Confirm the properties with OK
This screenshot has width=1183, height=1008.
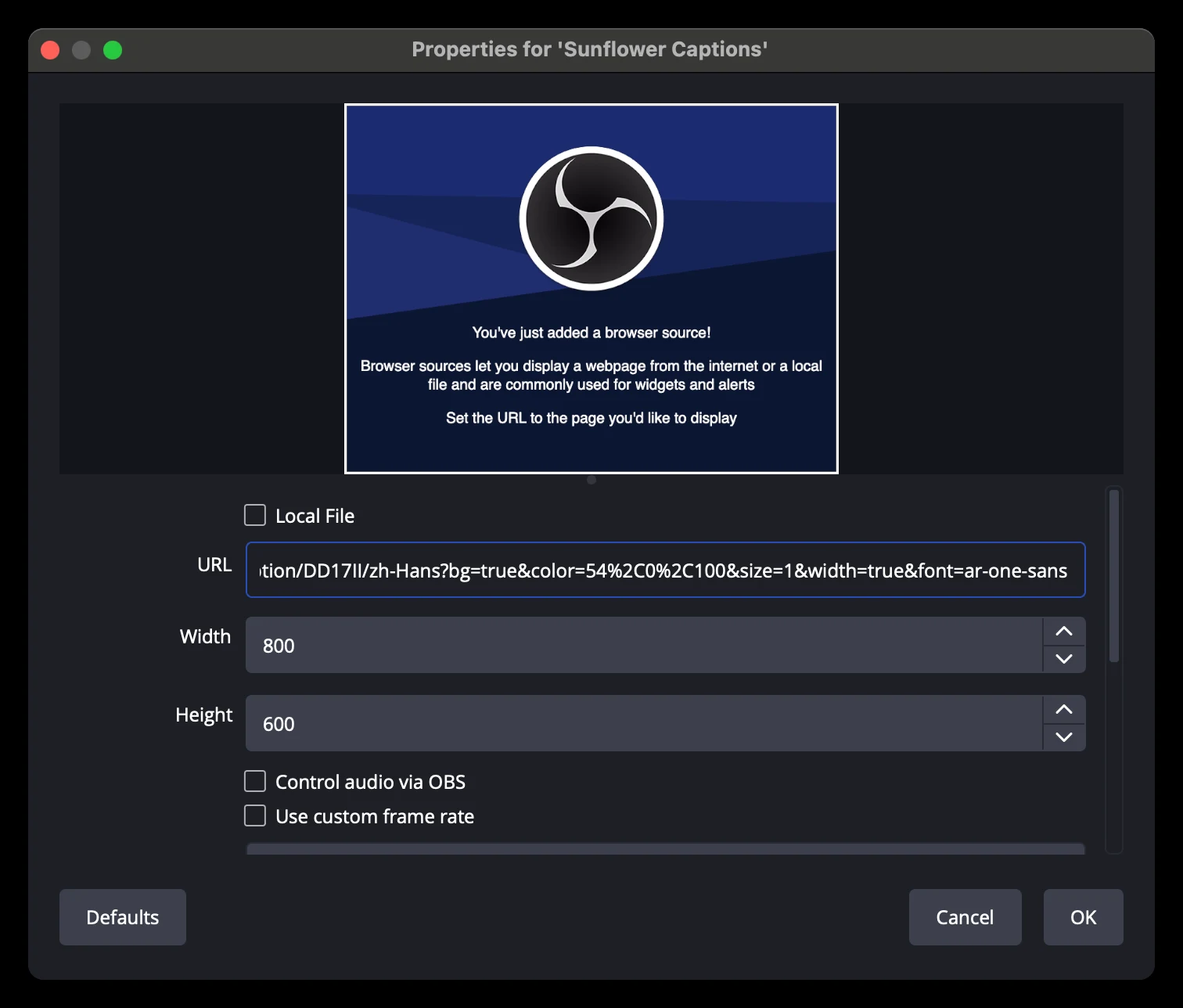[x=1083, y=917]
